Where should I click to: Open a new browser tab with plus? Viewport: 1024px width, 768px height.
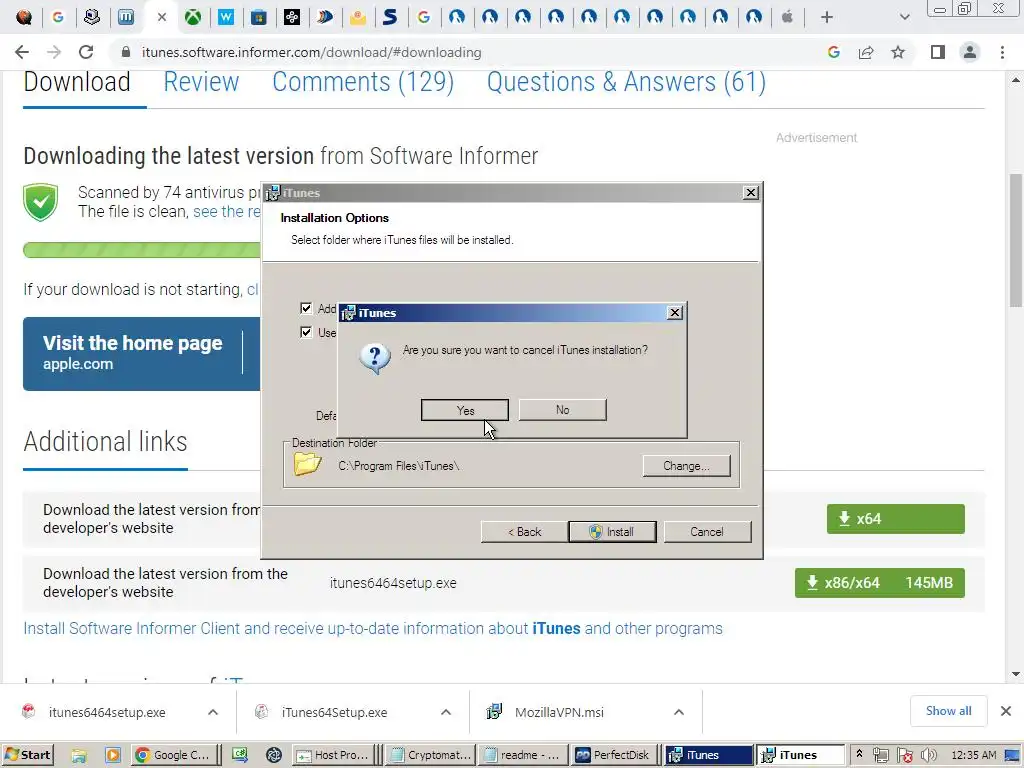827,17
